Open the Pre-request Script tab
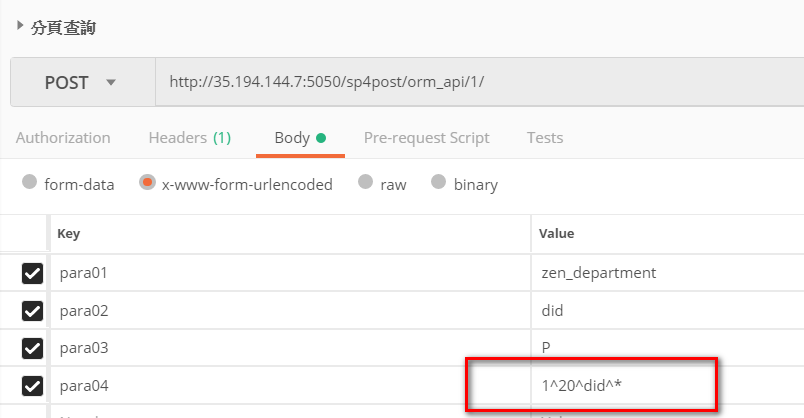This screenshot has height=418, width=804. click(426, 138)
